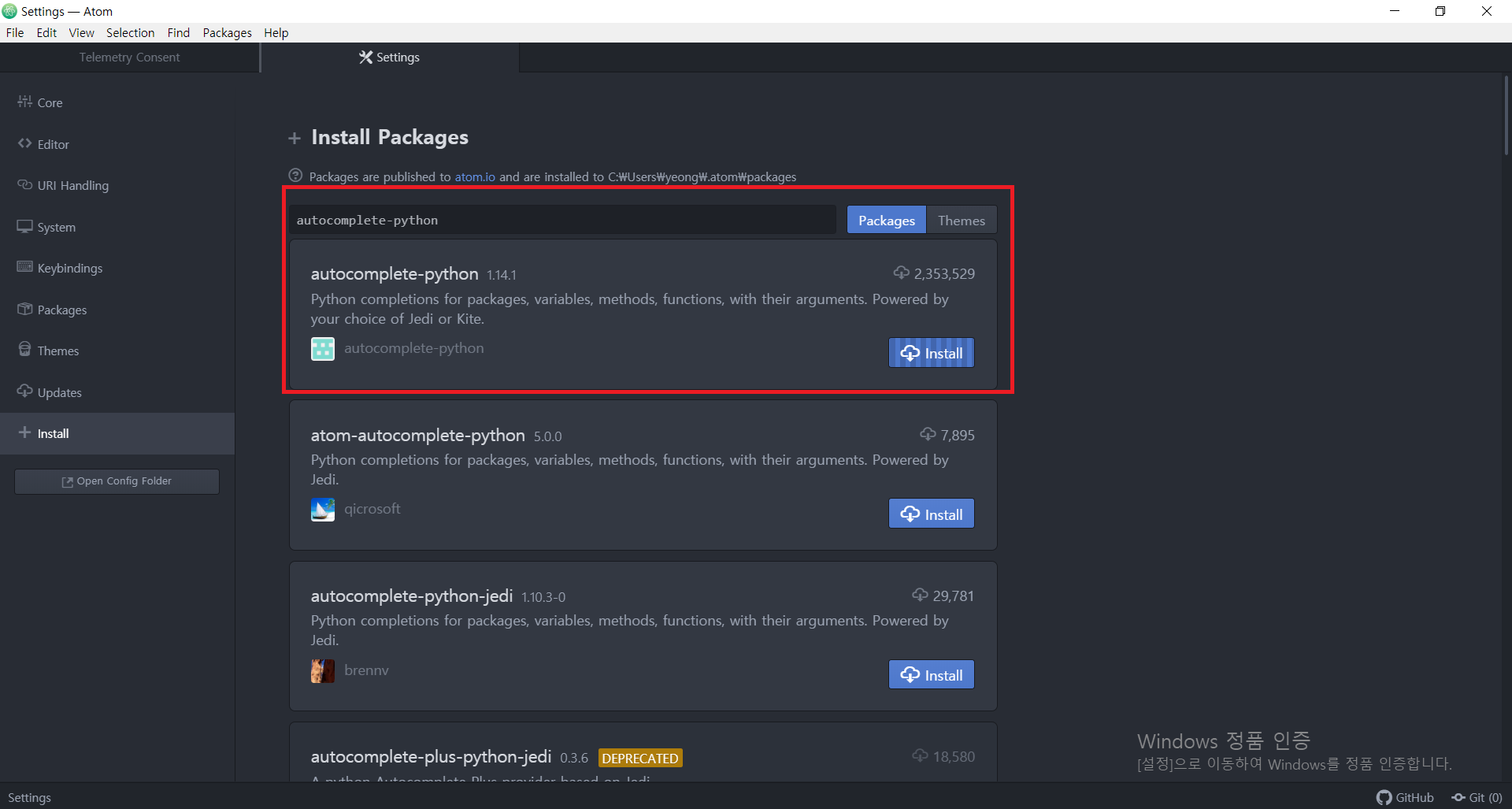Open the Editor settings section
This screenshot has height=809, width=1512.
[x=117, y=144]
